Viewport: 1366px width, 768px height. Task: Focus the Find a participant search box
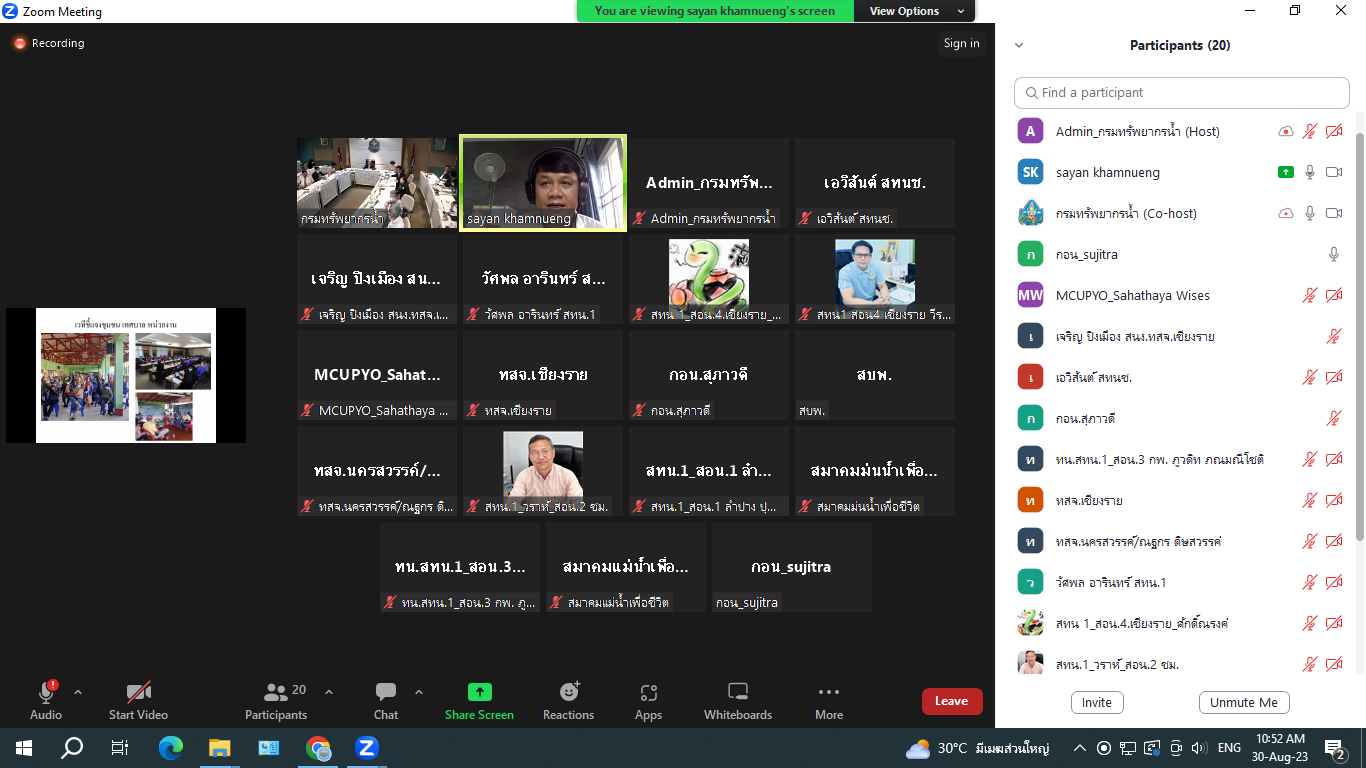[x=1182, y=93]
